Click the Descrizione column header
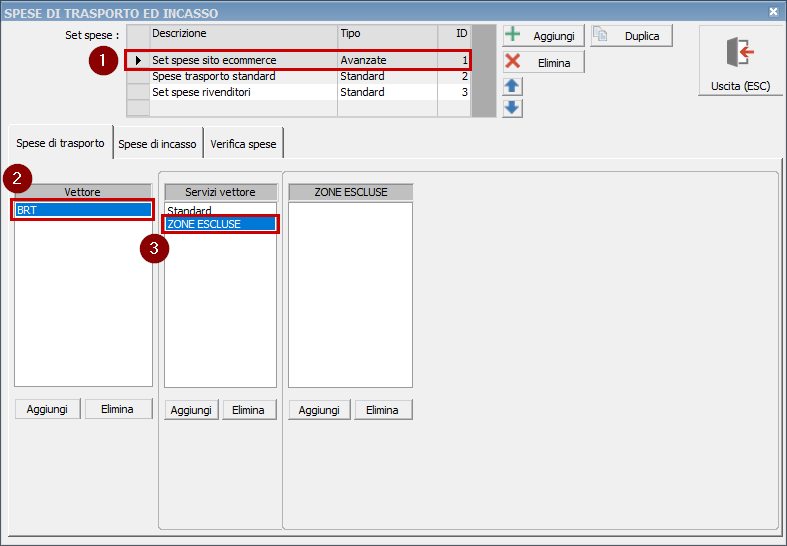The height and width of the screenshot is (546, 787). 243,34
